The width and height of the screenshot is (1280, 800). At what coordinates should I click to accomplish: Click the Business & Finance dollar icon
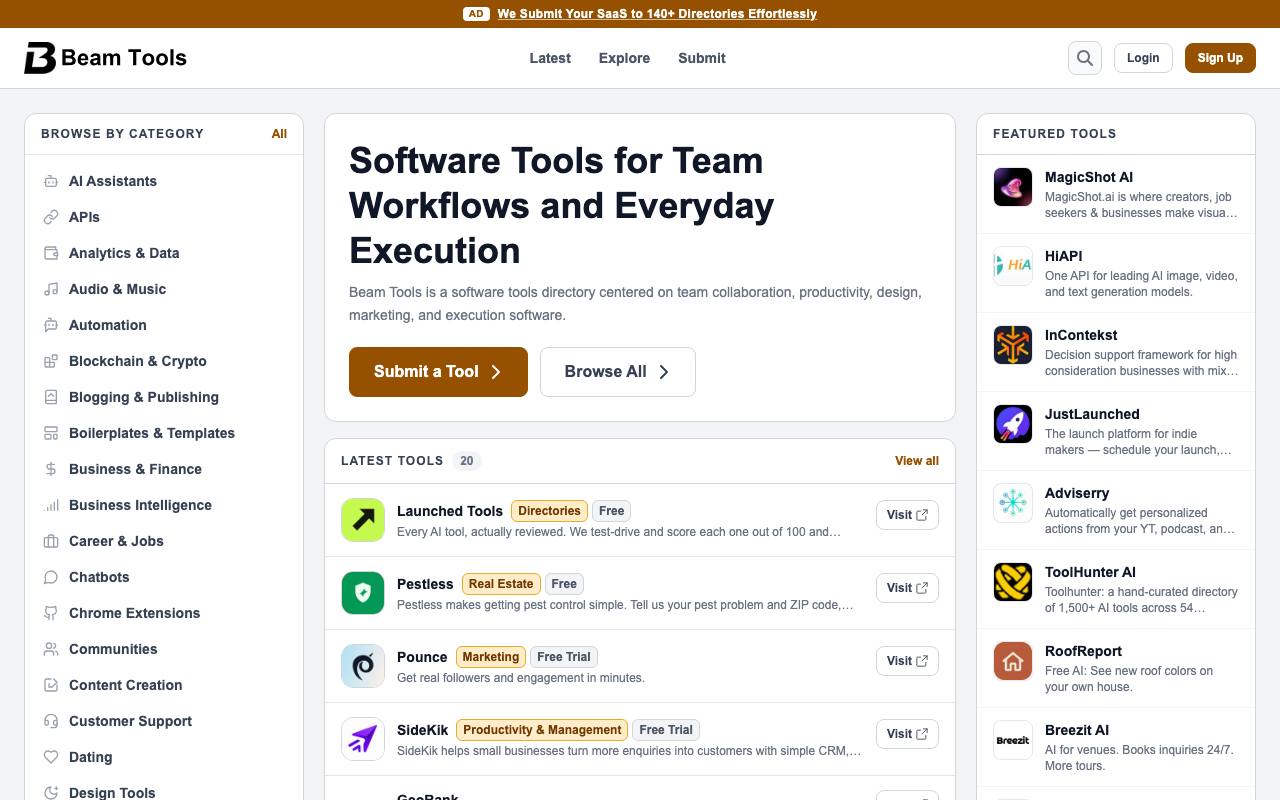(51, 469)
